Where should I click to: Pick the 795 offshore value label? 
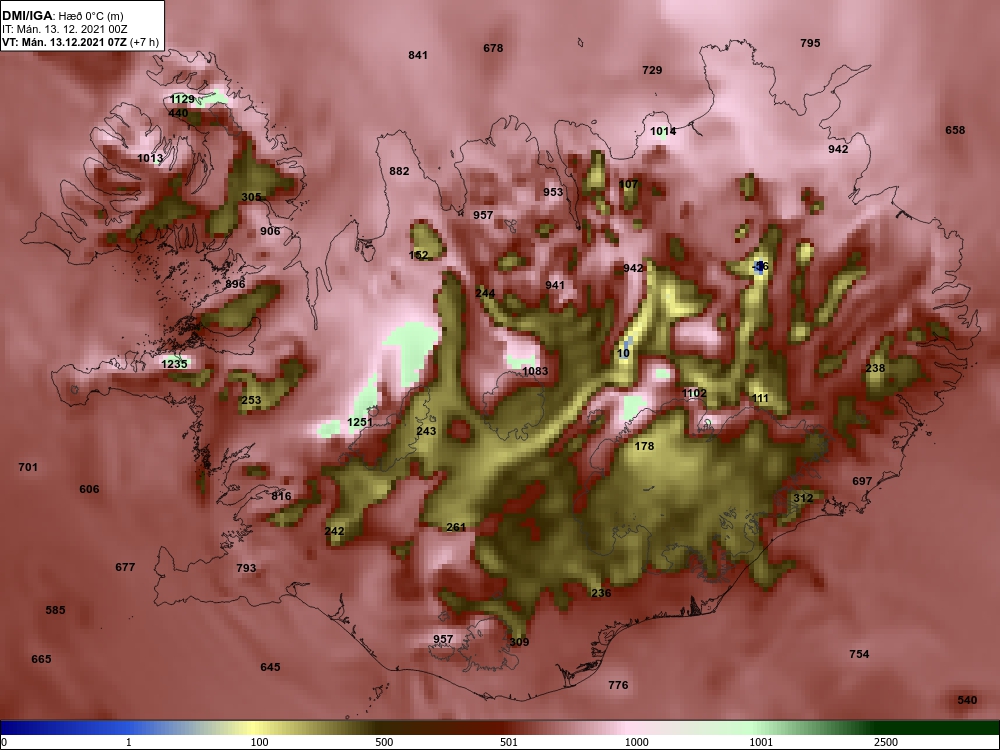(x=810, y=43)
